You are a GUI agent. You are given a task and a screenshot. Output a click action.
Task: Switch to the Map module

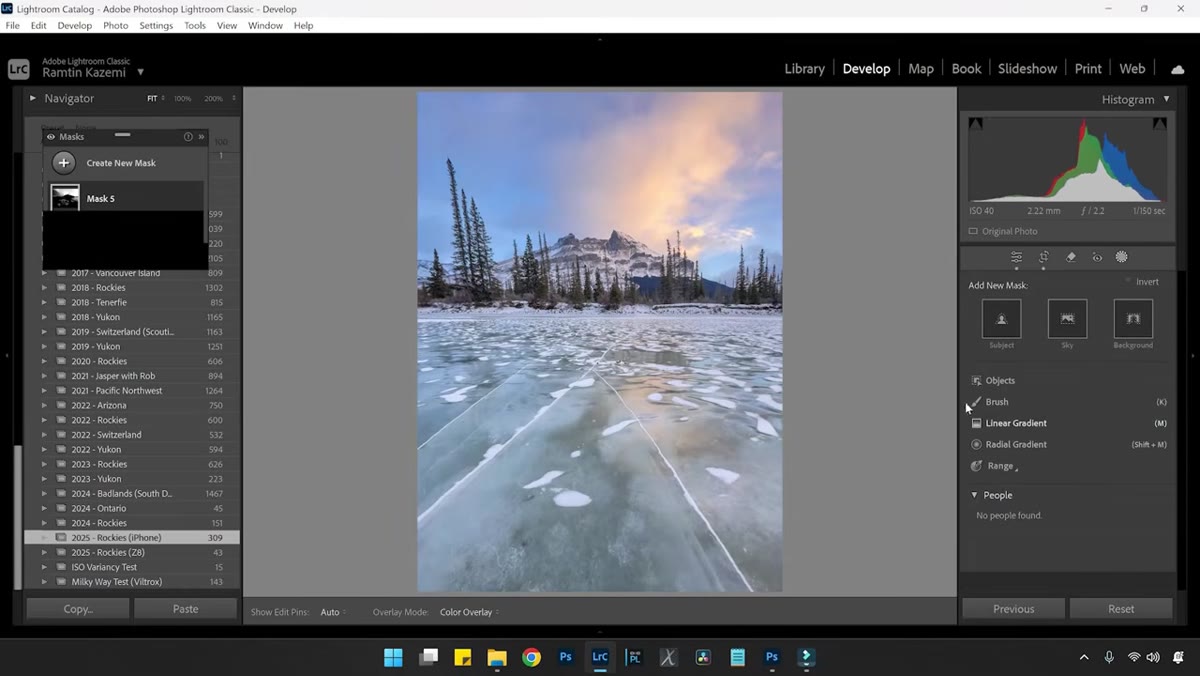[x=921, y=69]
